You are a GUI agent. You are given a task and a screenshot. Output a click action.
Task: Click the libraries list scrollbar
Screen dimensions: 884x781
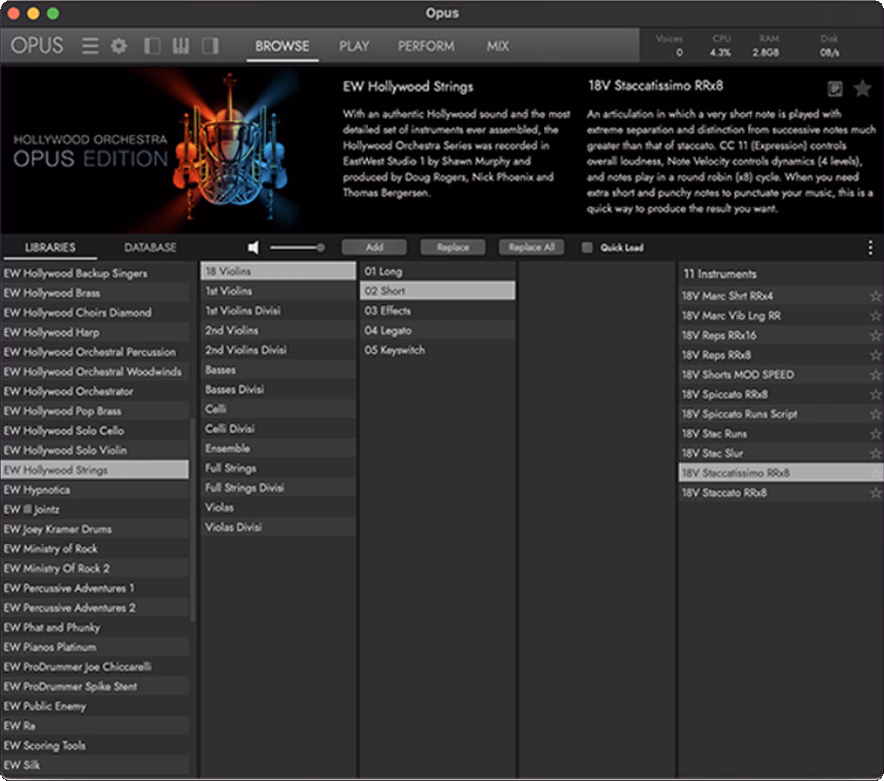[x=193, y=519]
